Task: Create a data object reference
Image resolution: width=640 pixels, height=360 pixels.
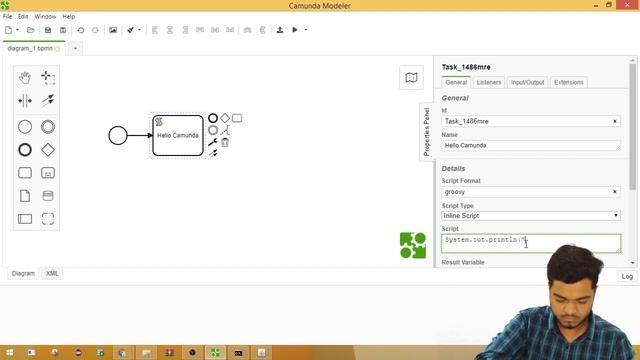Action: pyautogui.click(x=25, y=196)
